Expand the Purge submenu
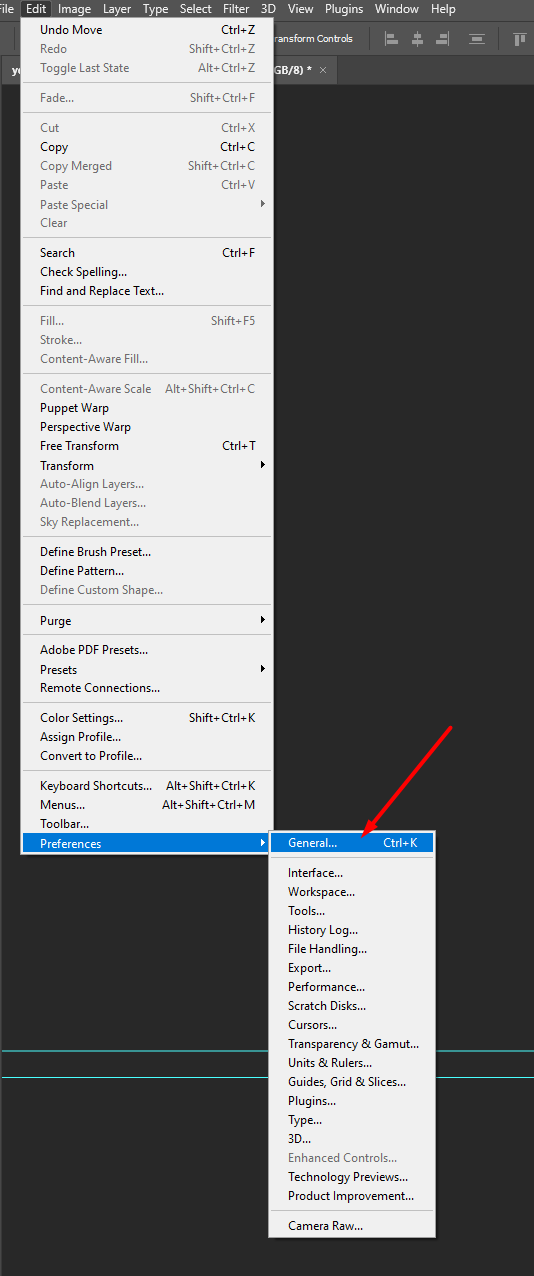Viewport: 534px width, 1276px height. point(147,621)
